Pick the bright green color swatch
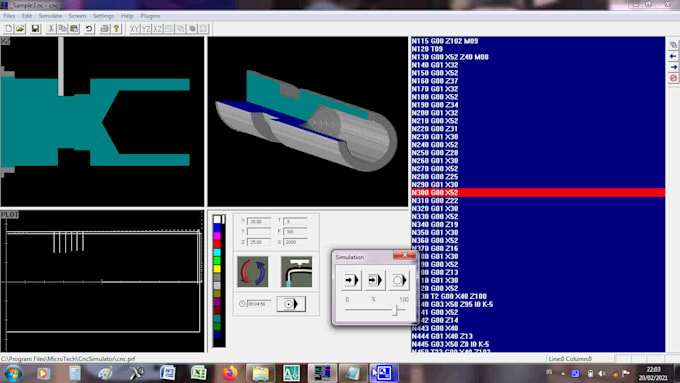Screen dimensions: 680x383 217,261
